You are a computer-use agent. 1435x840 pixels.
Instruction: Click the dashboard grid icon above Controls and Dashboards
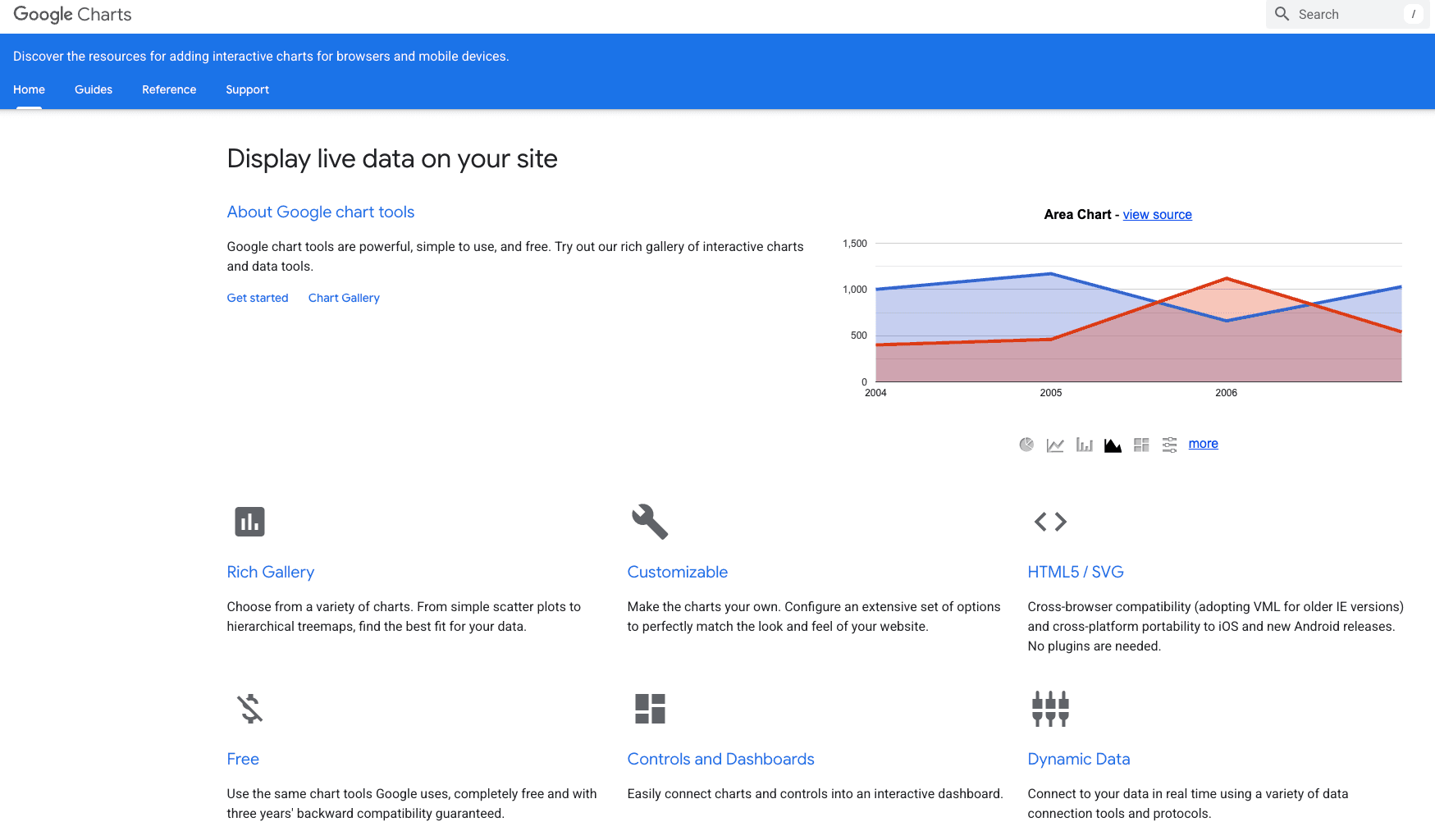[x=650, y=709]
